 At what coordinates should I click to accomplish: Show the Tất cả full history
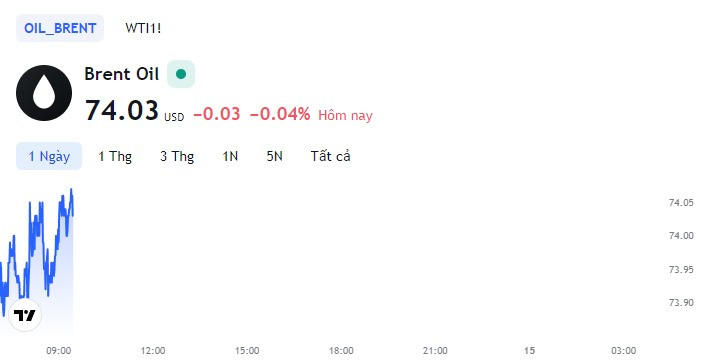click(x=330, y=156)
